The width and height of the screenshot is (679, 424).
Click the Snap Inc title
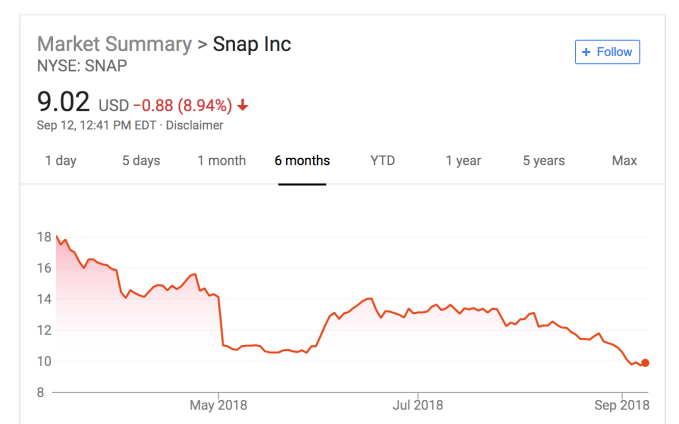(x=252, y=45)
